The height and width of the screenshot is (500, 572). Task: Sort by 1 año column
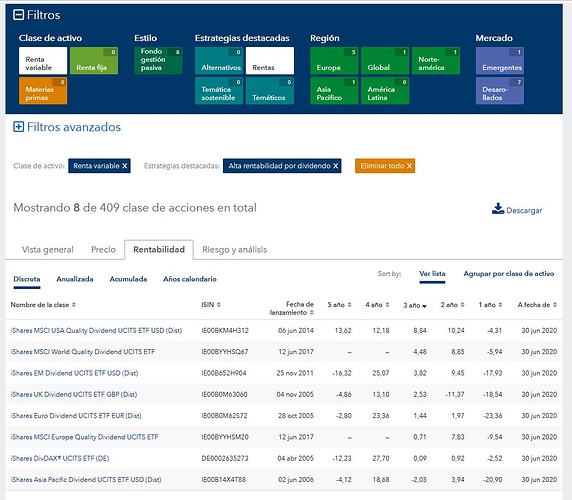tap(490, 305)
